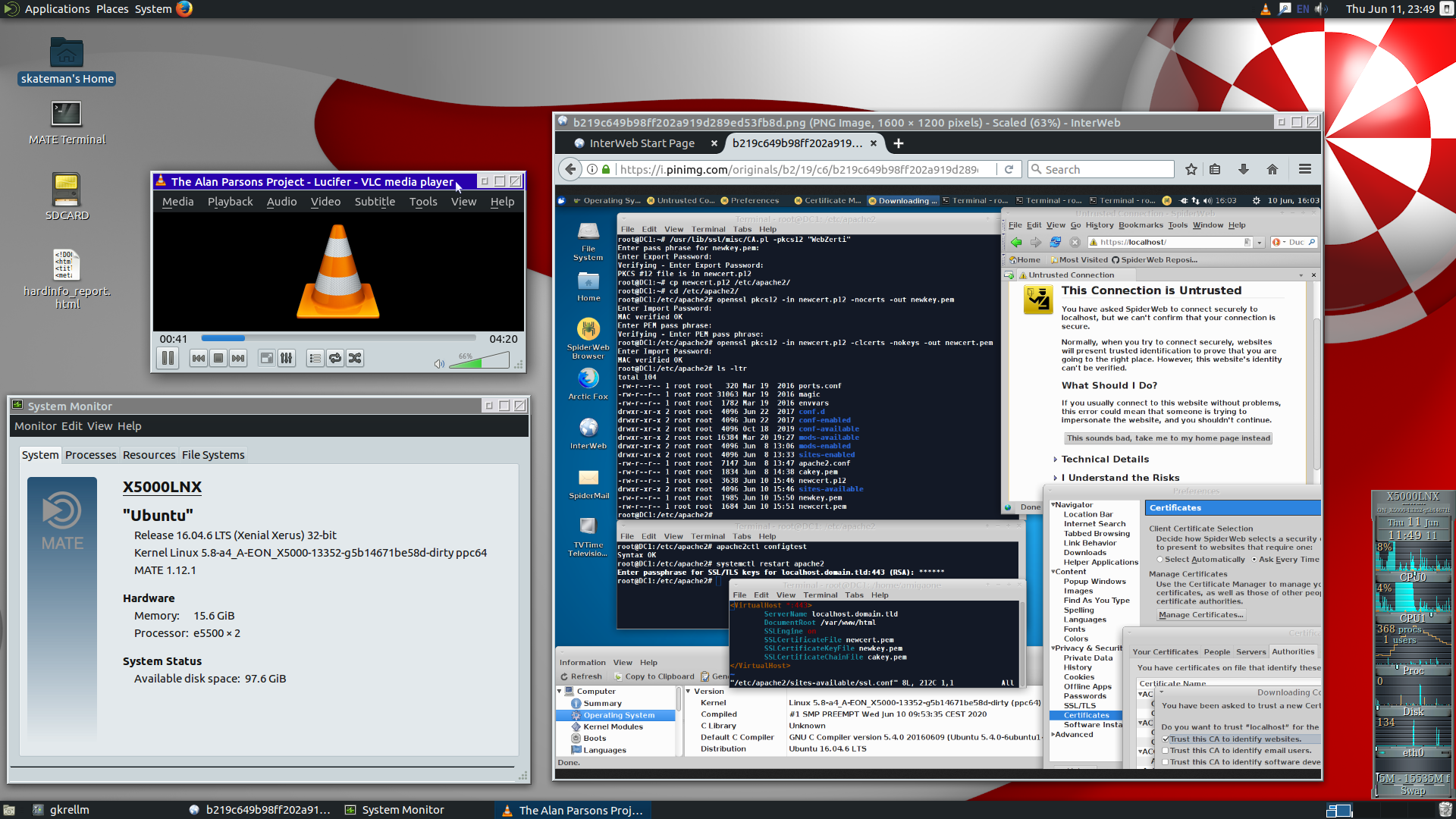Click VLC remaining time 04:20 label
This screenshot has width=1456, height=819.
(504, 339)
